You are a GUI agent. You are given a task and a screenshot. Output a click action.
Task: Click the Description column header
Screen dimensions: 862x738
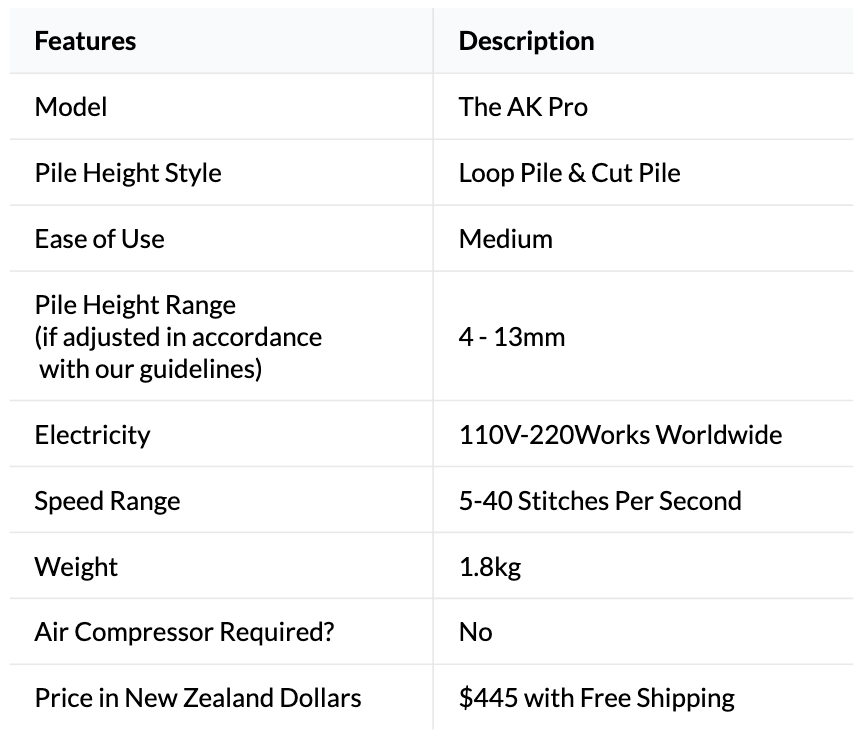point(526,41)
